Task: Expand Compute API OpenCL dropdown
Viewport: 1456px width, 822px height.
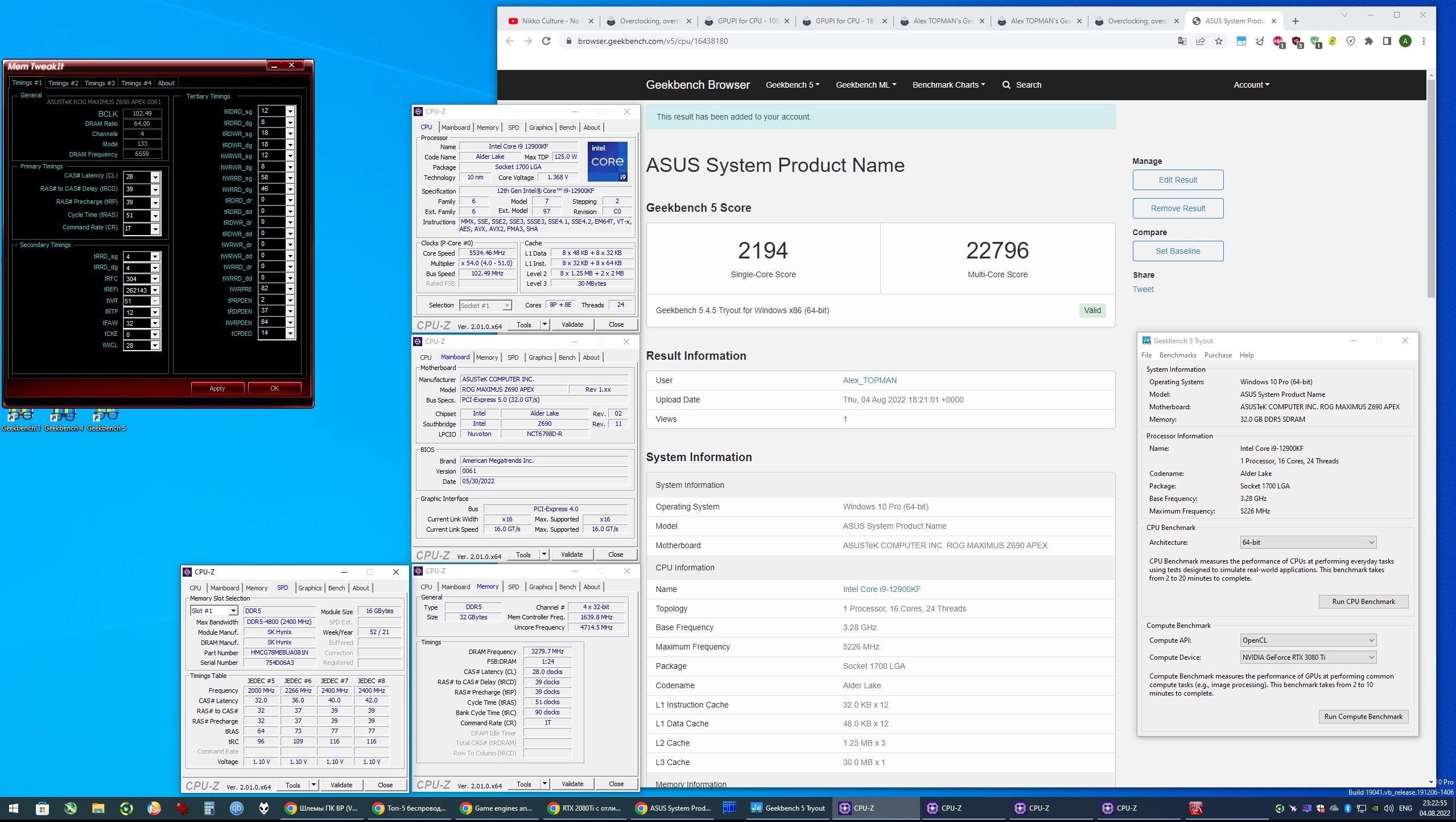Action: click(x=1307, y=640)
